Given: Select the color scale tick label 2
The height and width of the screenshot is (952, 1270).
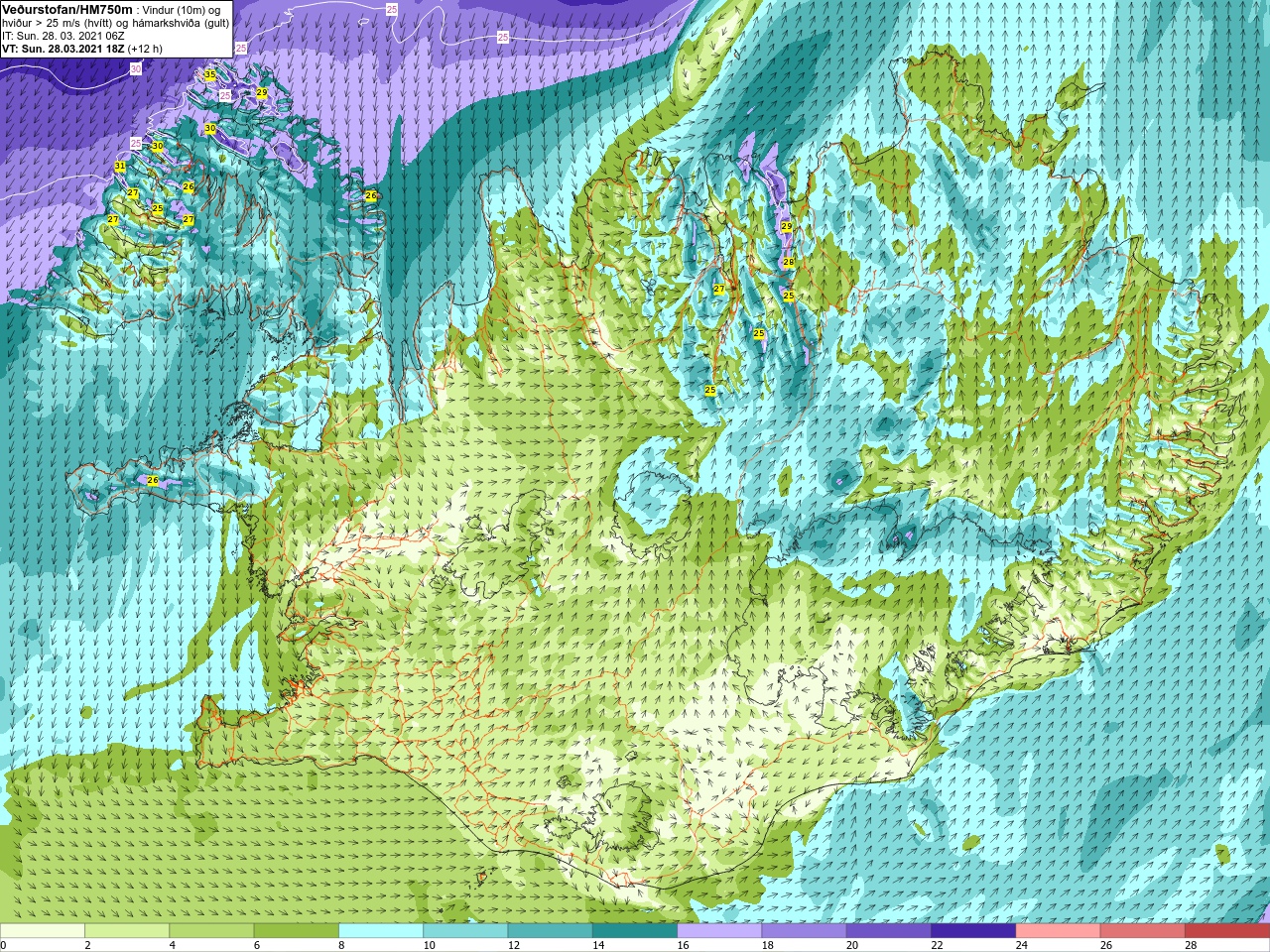Looking at the screenshot, I should click(x=87, y=945).
